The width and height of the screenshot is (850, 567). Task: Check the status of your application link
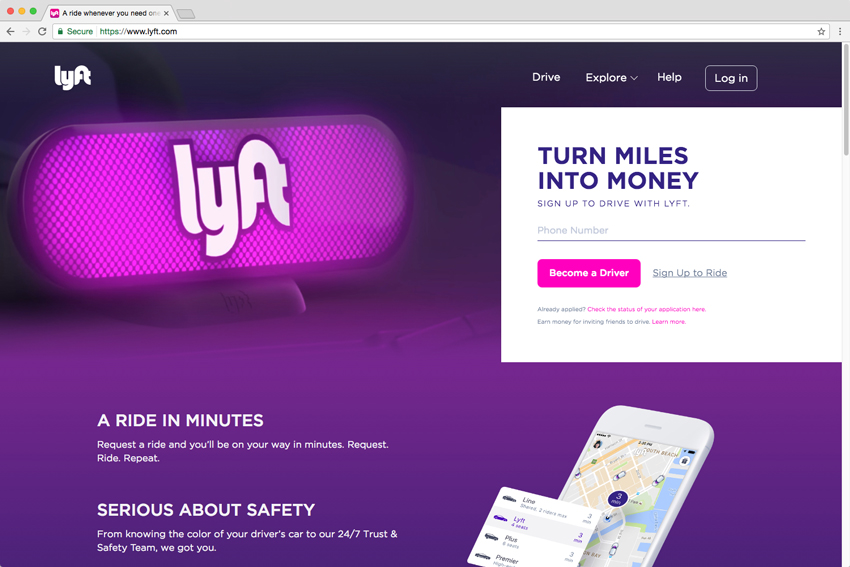646,310
